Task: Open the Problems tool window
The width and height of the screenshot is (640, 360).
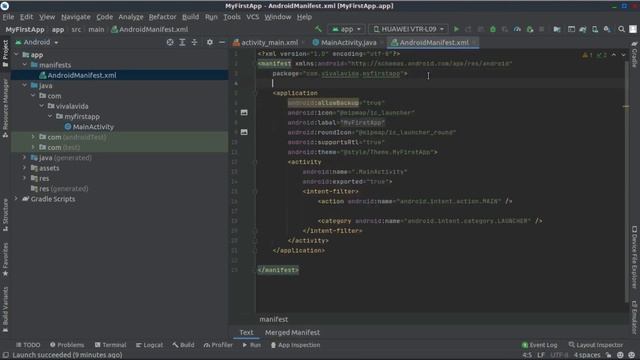Action: coord(67,345)
